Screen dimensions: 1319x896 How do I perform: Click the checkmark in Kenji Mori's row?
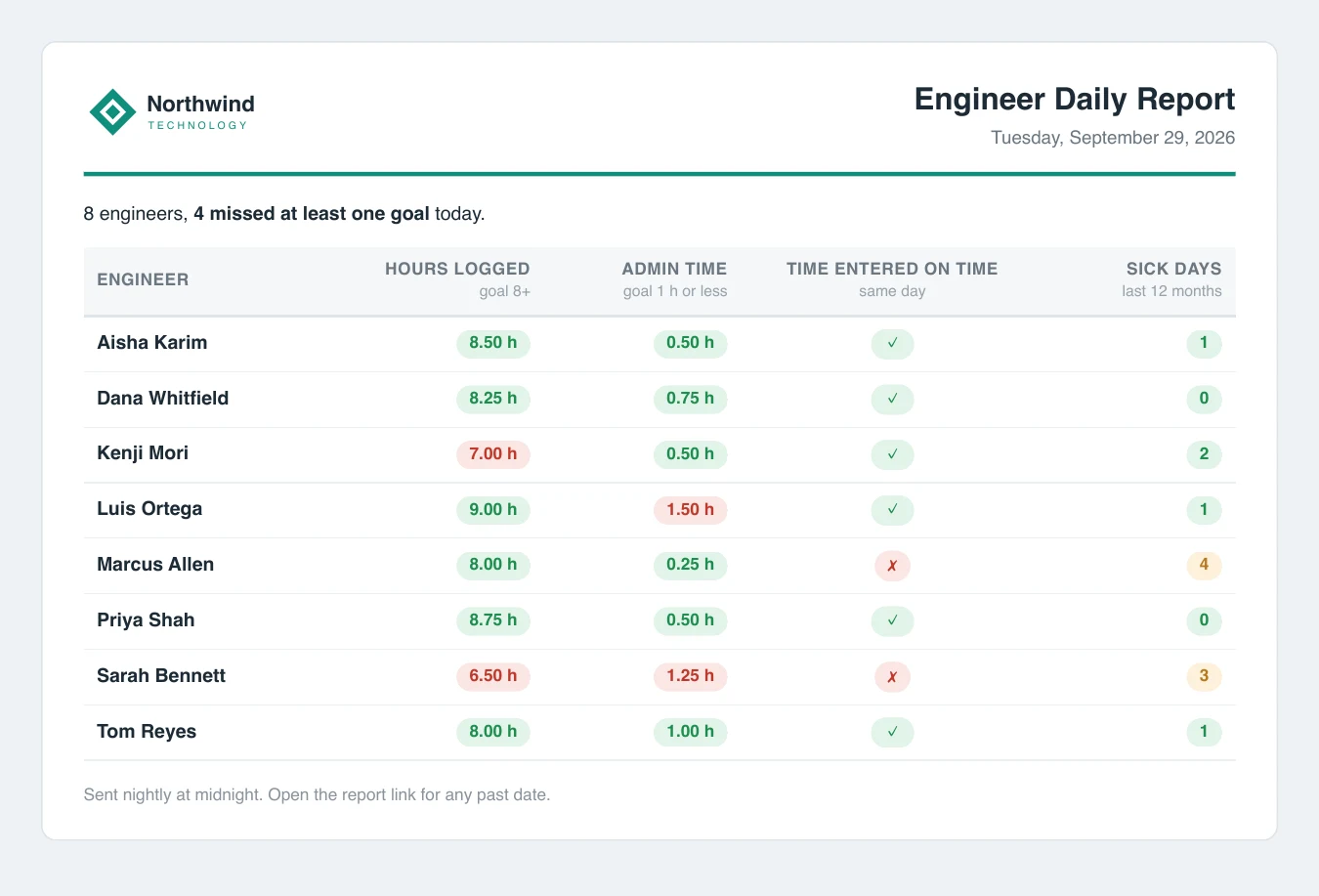click(x=892, y=454)
